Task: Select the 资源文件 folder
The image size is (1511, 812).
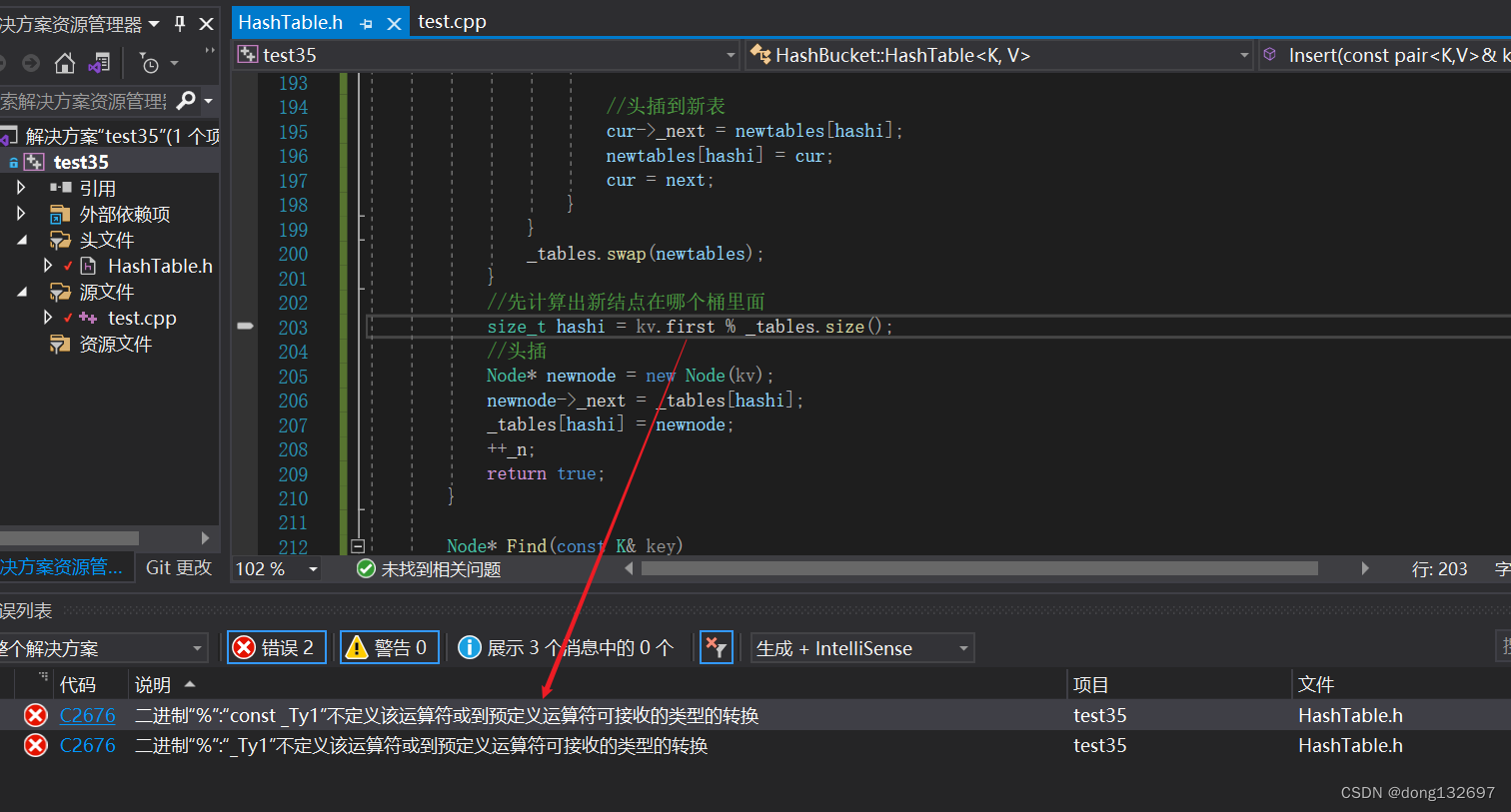Action: pos(115,344)
